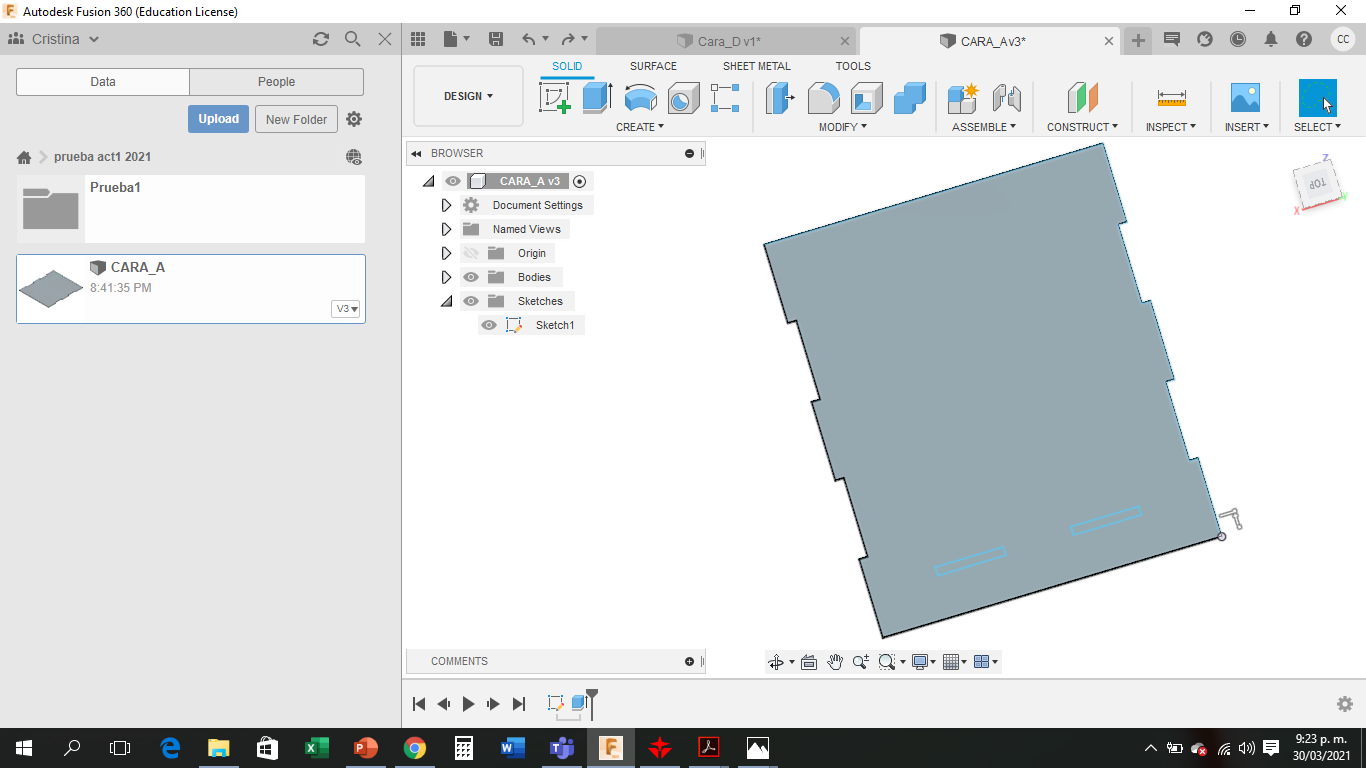Choose the Revolve tool
The width and height of the screenshot is (1366, 768).
click(x=640, y=98)
